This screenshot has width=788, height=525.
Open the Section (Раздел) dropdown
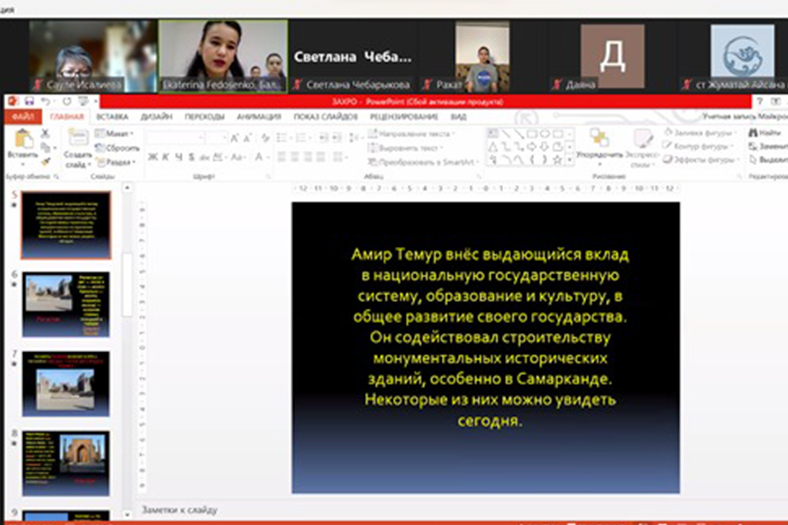[117, 161]
